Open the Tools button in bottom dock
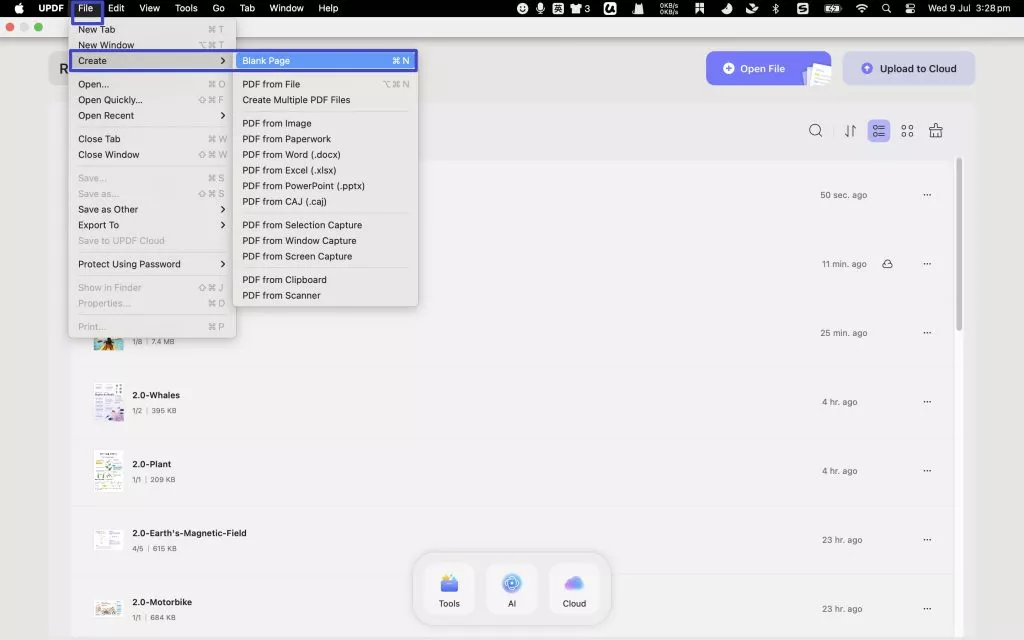Screen dimensions: 1024x640 click(x=449, y=590)
